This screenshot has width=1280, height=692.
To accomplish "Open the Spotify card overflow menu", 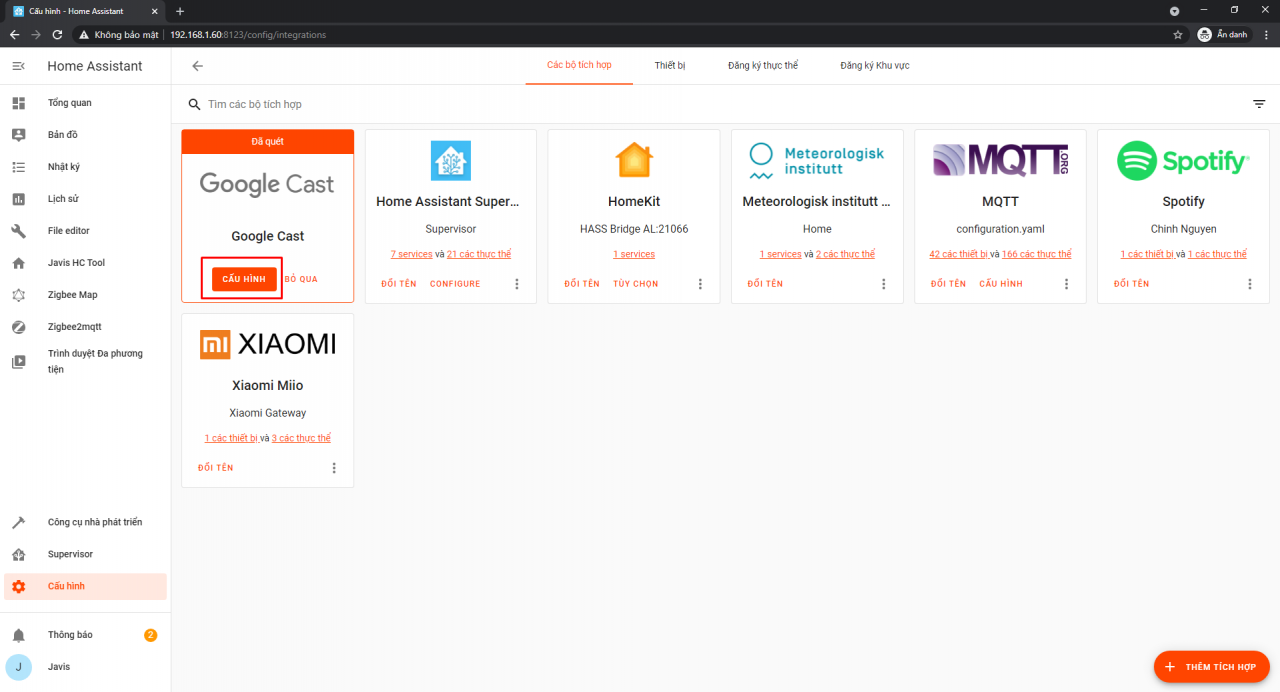I will click(1249, 284).
